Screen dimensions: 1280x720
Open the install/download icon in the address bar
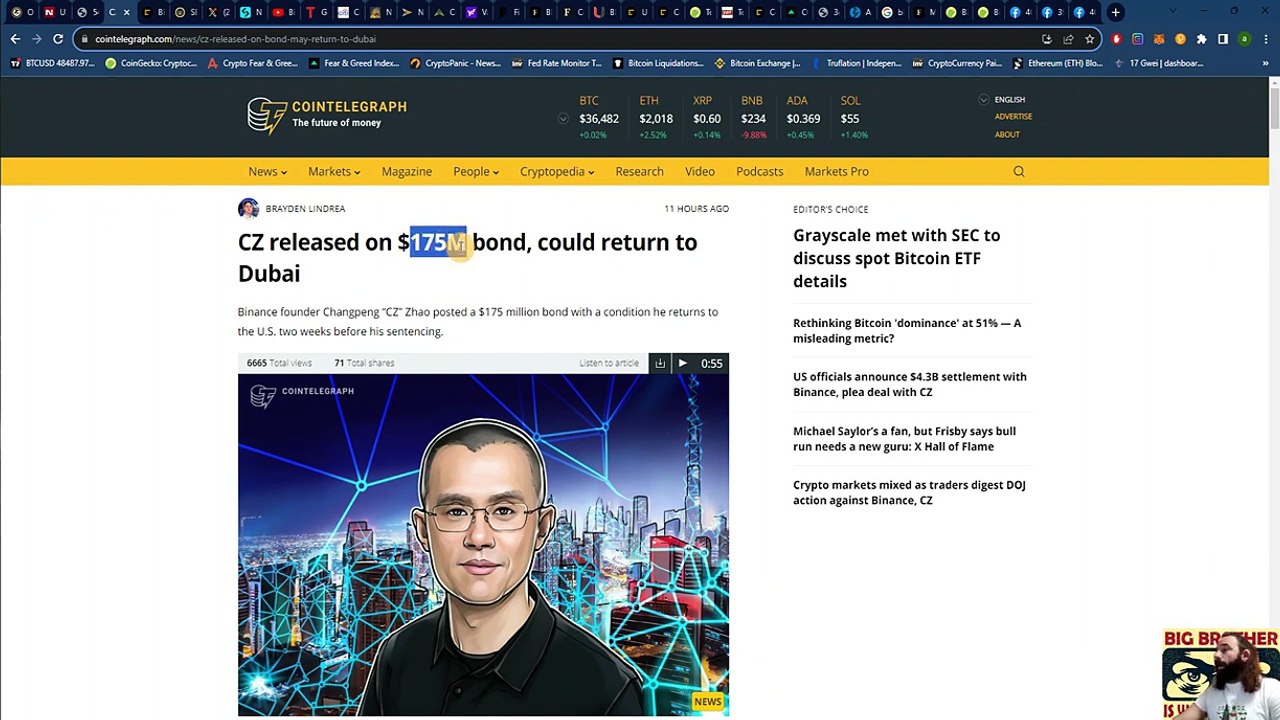point(1047,39)
